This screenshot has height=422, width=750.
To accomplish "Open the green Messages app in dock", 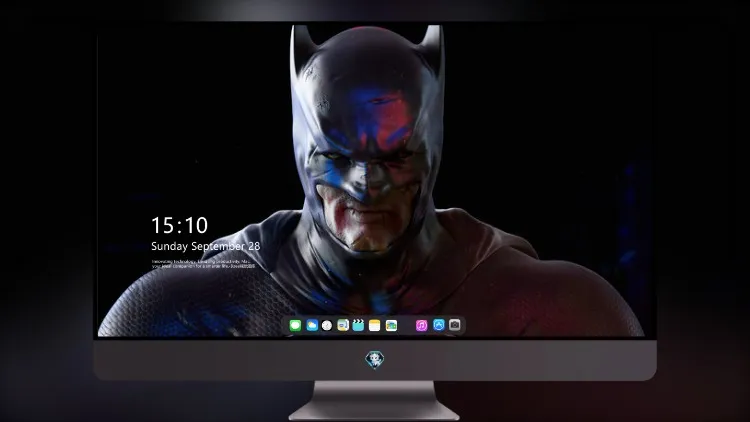I will point(295,325).
